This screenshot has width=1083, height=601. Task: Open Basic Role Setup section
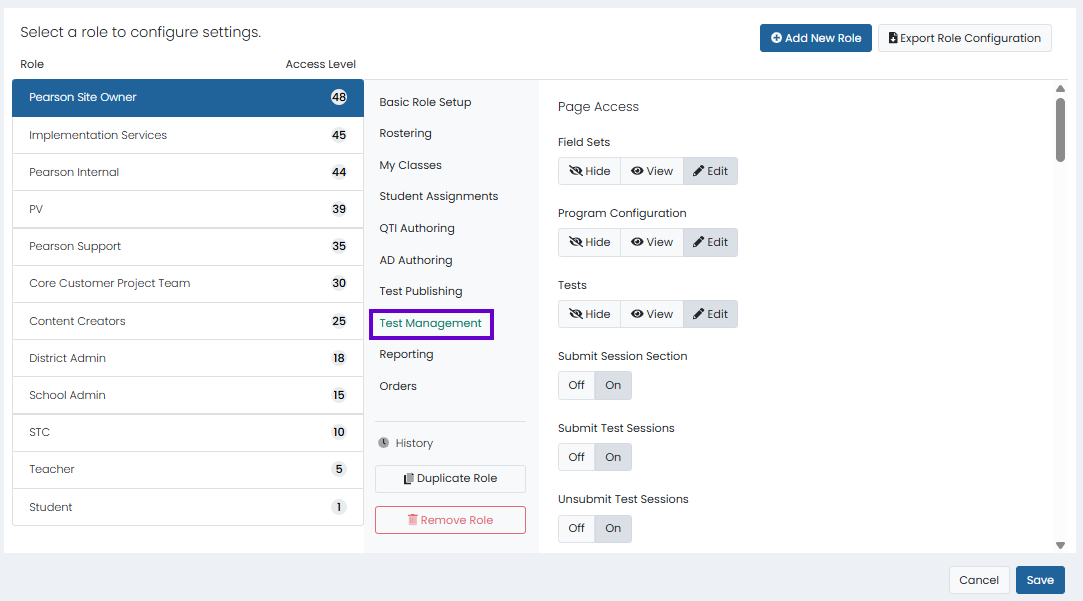(425, 102)
